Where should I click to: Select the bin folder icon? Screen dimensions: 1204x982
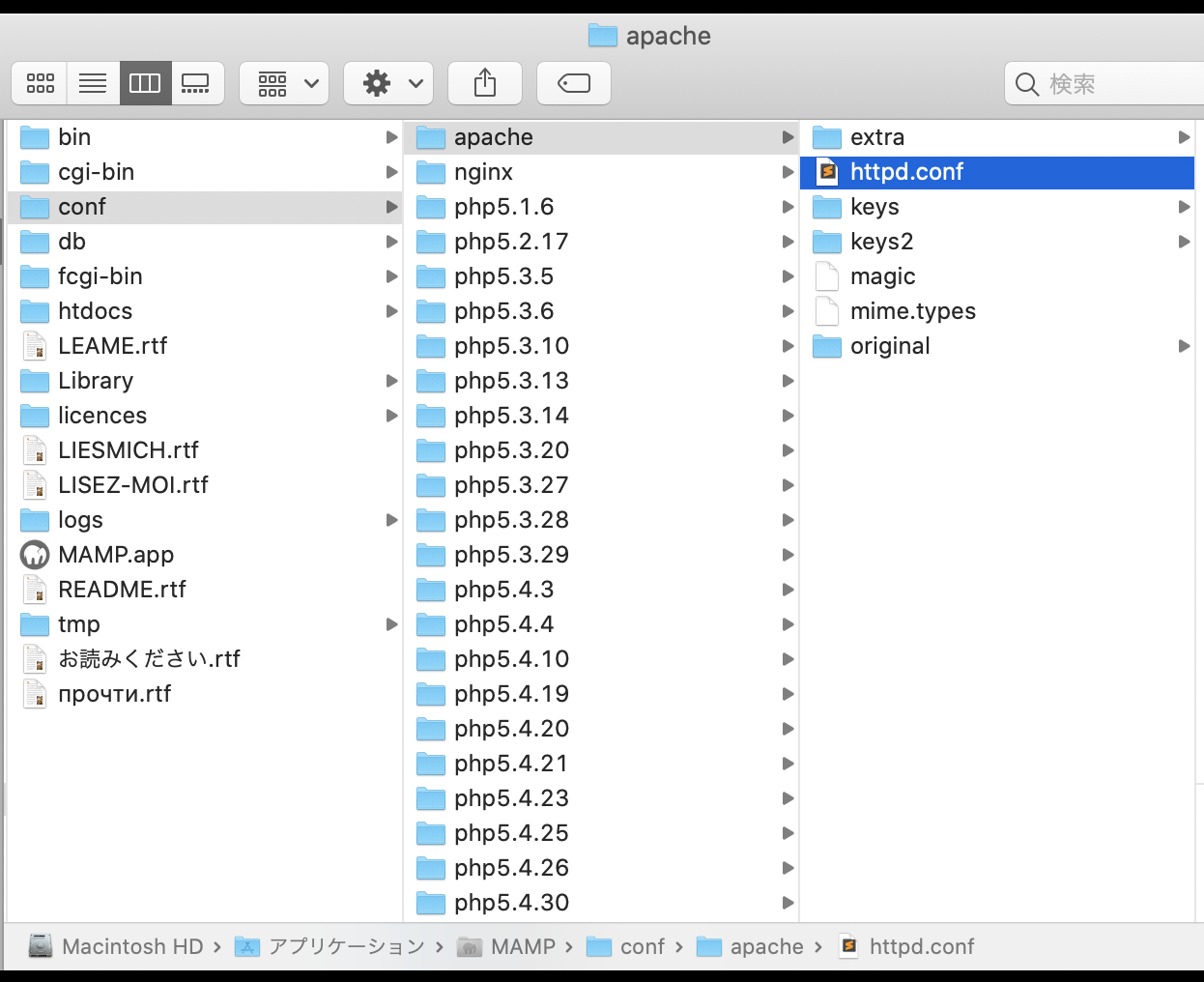35,137
